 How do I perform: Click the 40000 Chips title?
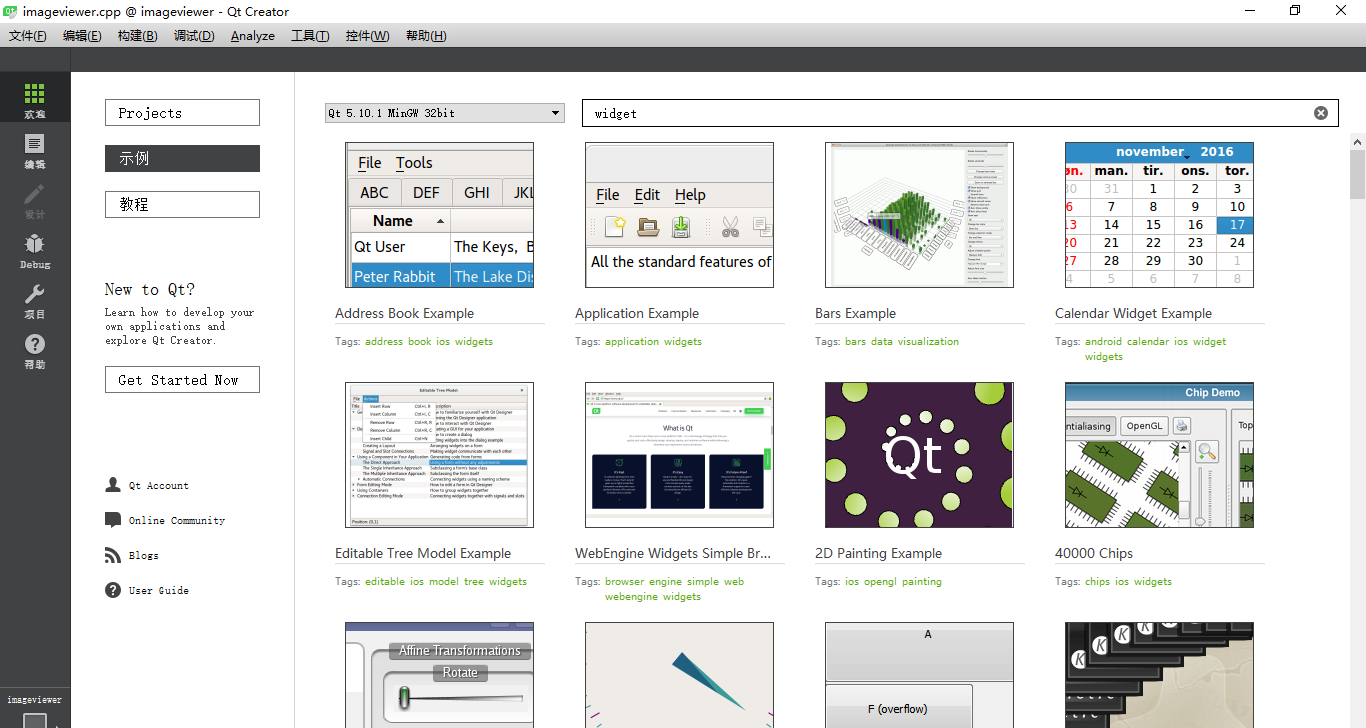(1094, 554)
